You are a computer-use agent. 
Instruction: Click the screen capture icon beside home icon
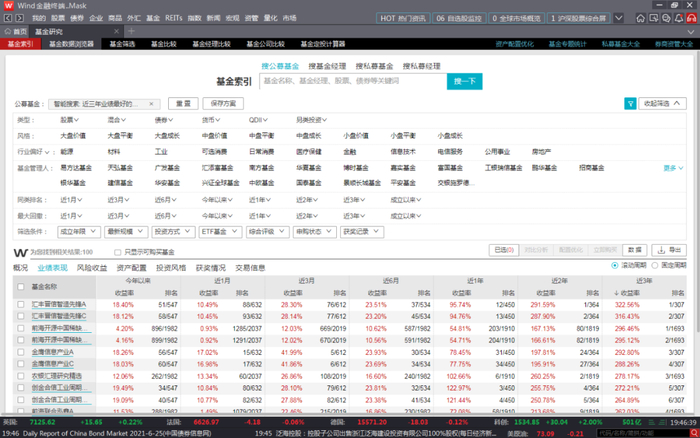point(654,18)
